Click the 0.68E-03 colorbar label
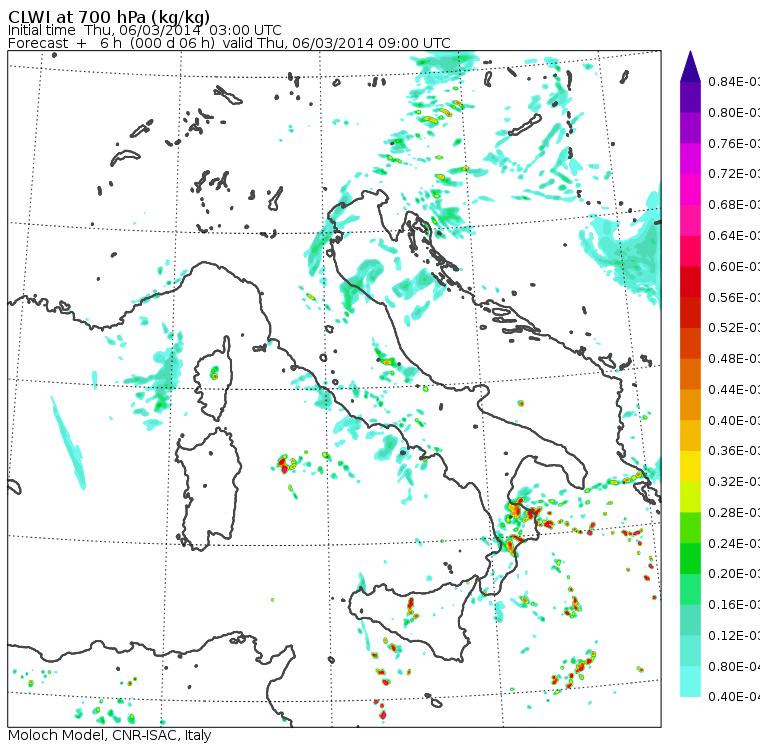Image resolution: width=760 pixels, height=749 pixels. (x=734, y=205)
